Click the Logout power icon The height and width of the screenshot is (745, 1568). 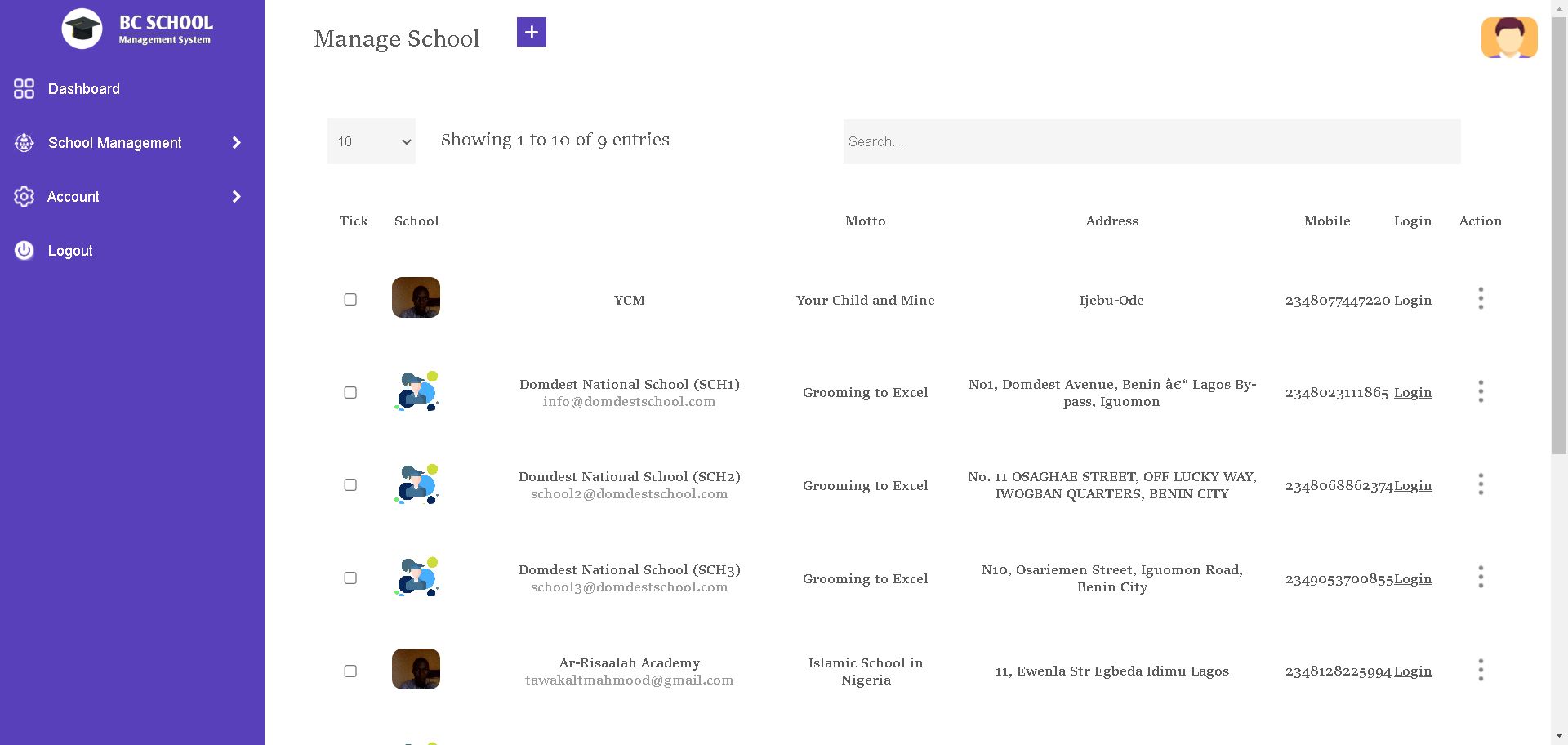tap(24, 251)
